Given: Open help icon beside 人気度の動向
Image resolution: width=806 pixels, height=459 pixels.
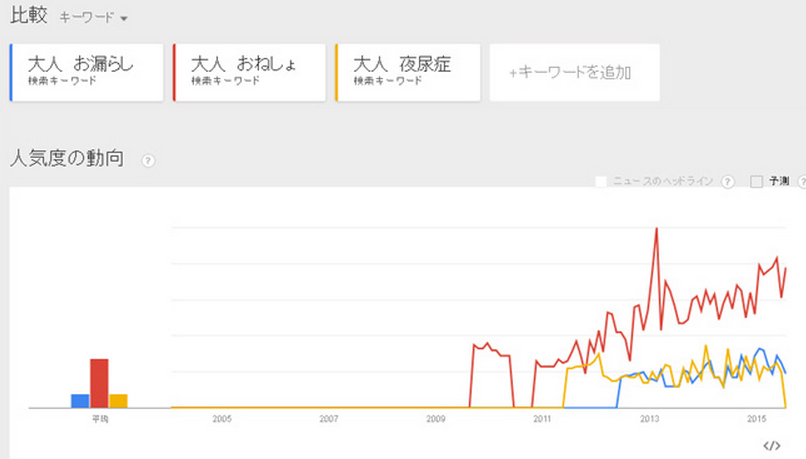Looking at the screenshot, I should click(148, 161).
